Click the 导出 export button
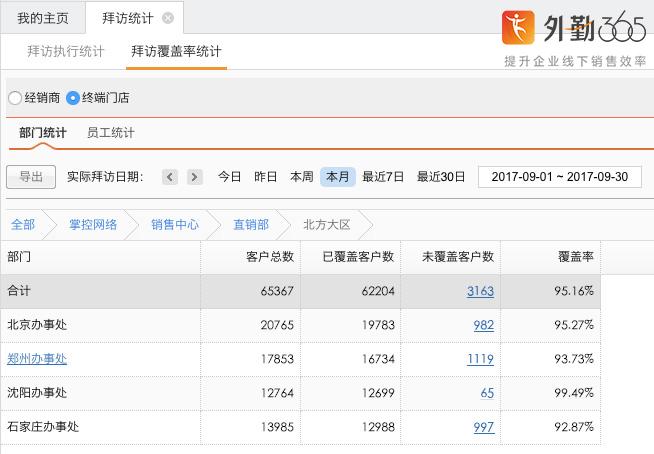The width and height of the screenshot is (654, 454). [x=31, y=177]
